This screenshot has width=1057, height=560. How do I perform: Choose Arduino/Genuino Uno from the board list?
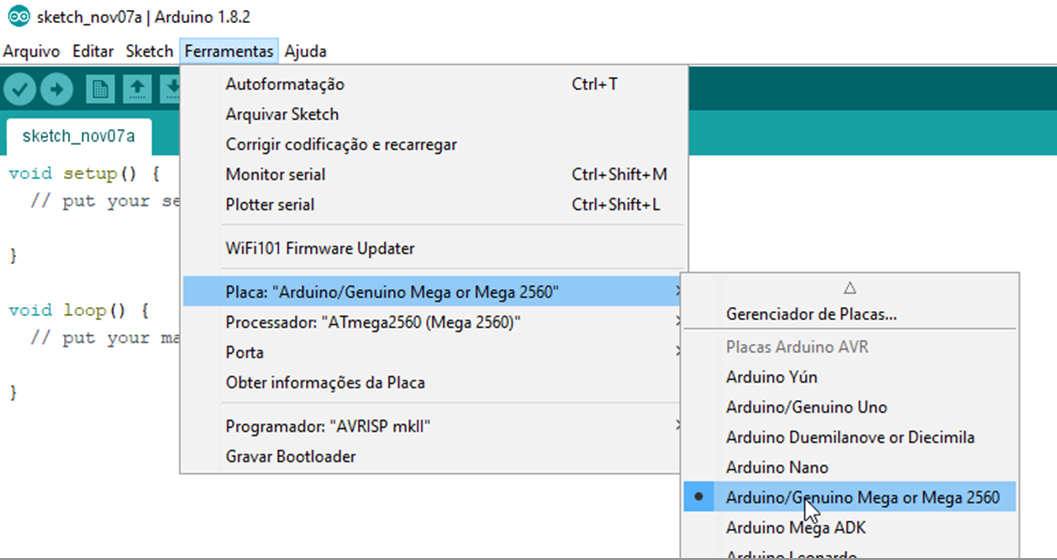(806, 407)
